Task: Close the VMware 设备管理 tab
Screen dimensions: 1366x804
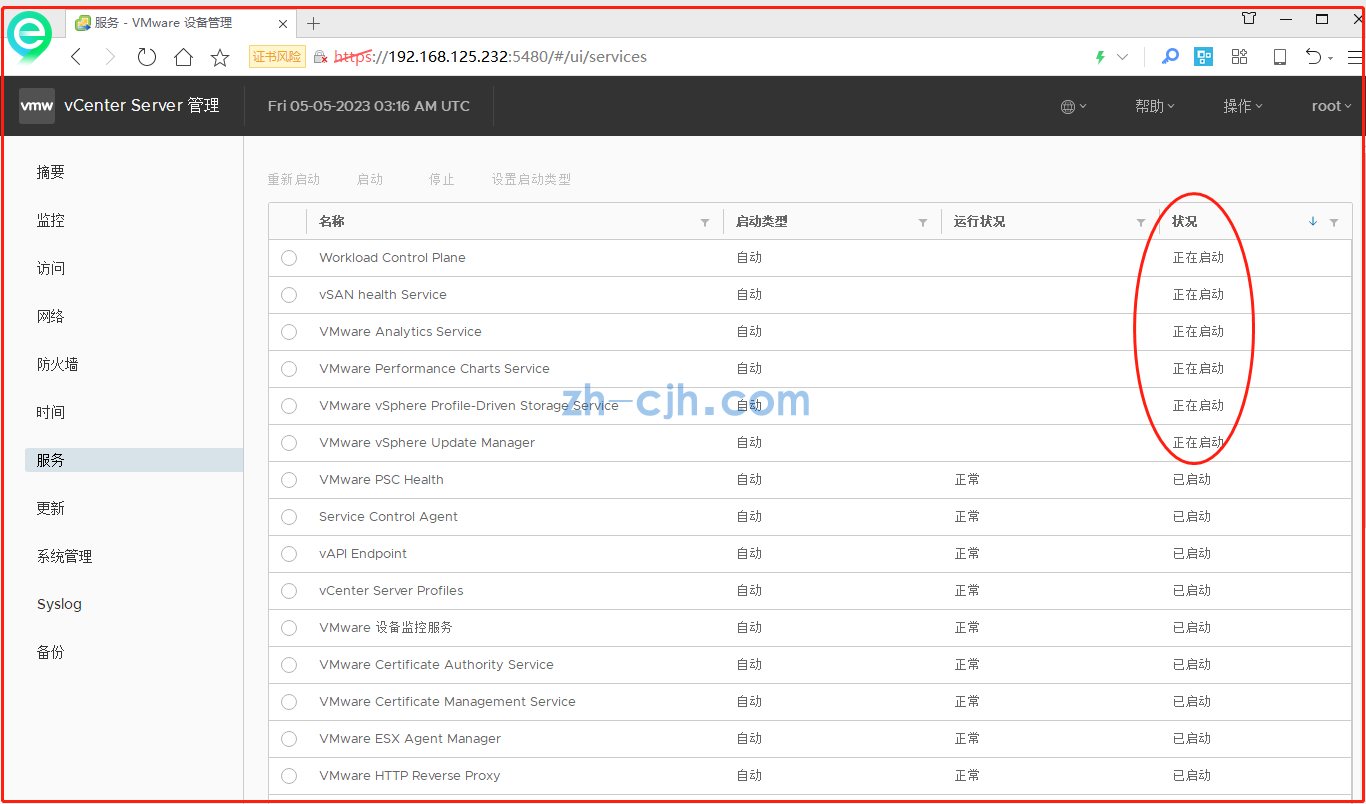Action: pos(283,23)
